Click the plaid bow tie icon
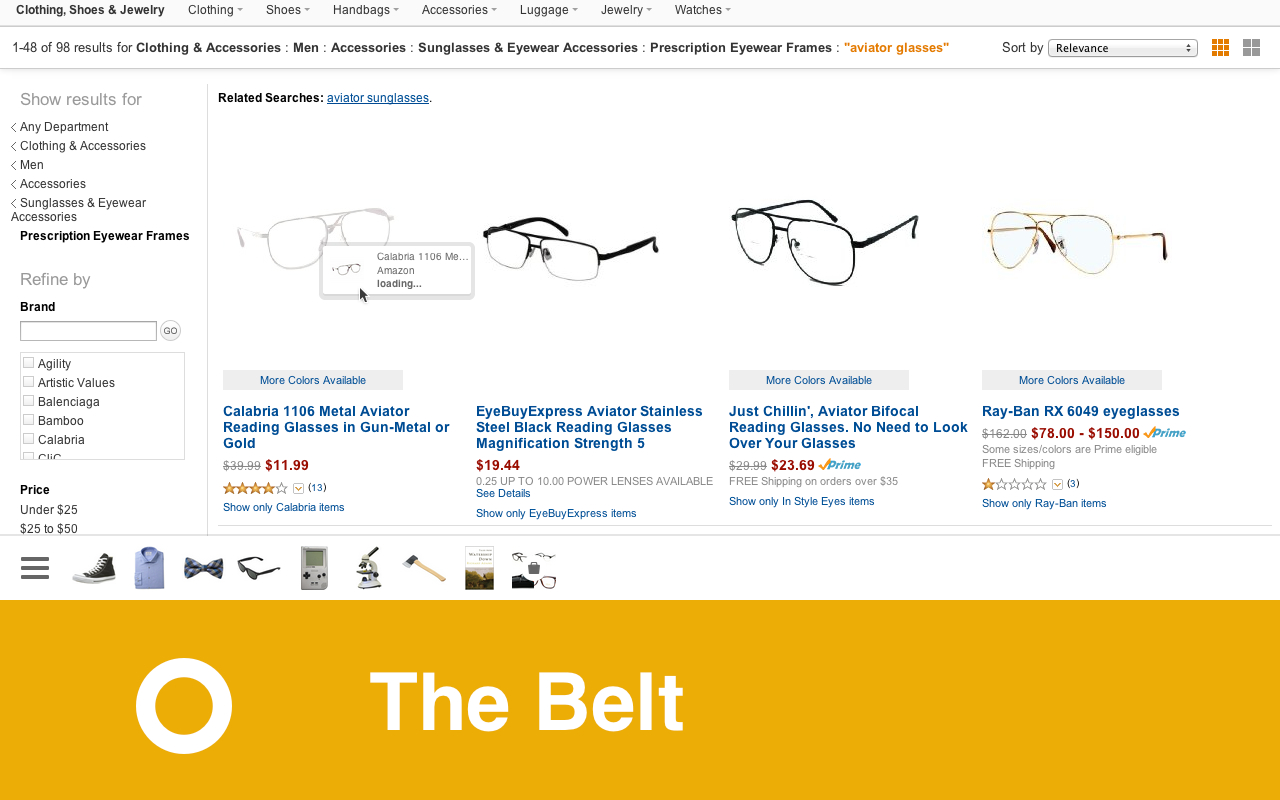This screenshot has width=1280, height=800. [204, 568]
